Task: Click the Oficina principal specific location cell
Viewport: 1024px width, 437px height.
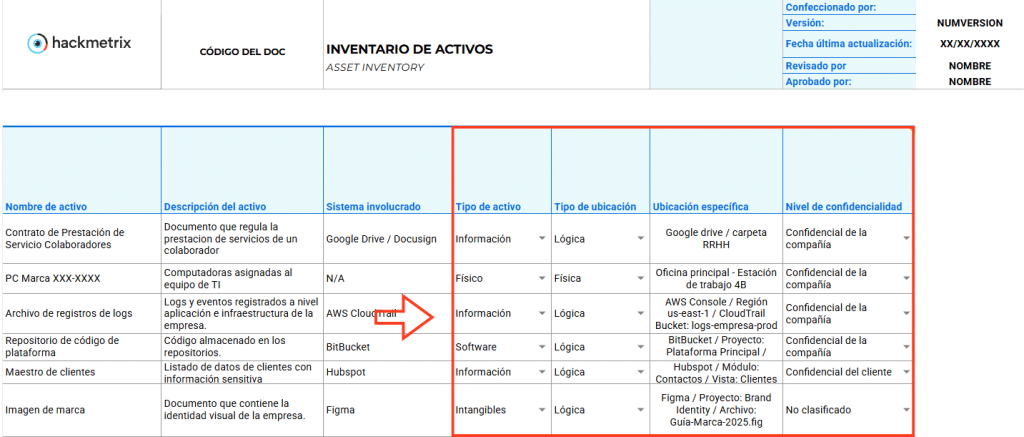Action: (715, 279)
